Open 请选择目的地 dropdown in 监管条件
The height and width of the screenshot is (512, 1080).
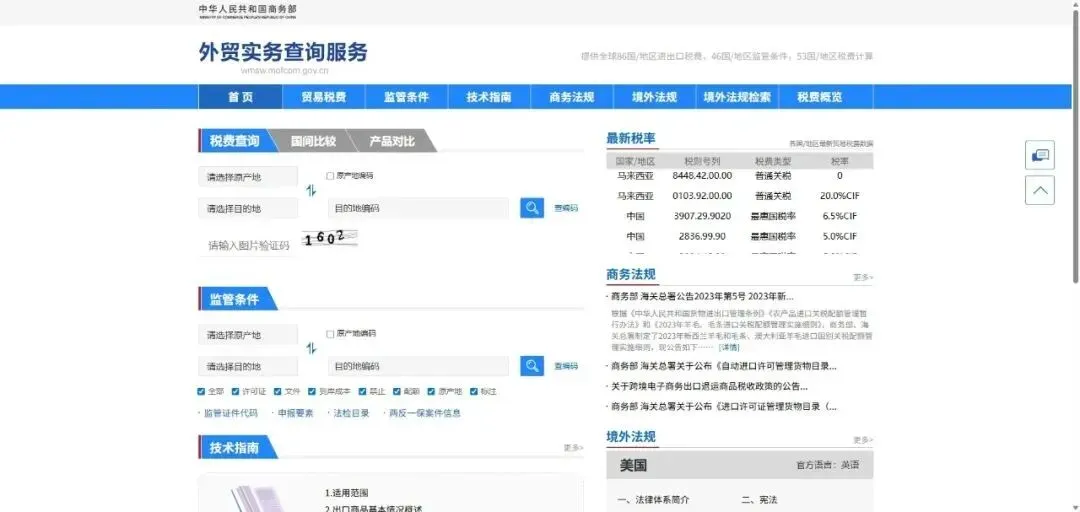(x=248, y=366)
